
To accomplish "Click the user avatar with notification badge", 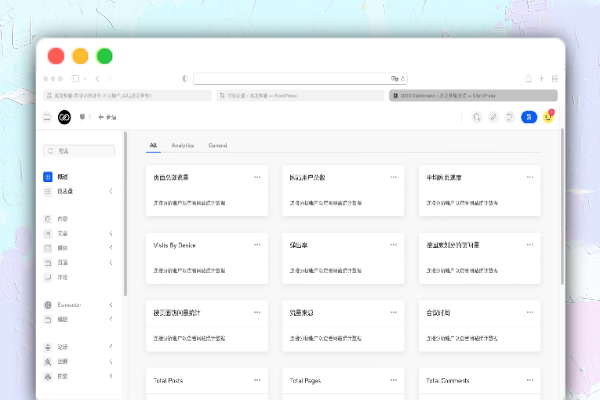I will (548, 117).
